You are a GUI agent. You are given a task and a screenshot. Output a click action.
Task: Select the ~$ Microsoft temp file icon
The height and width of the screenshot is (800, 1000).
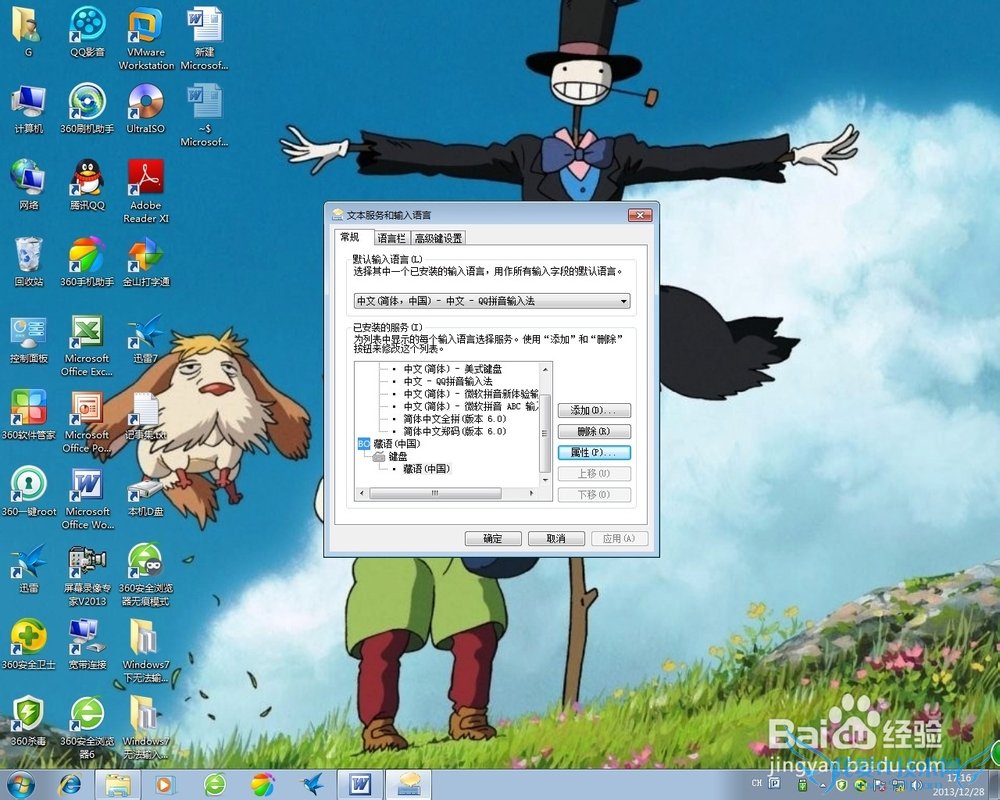pyautogui.click(x=204, y=116)
